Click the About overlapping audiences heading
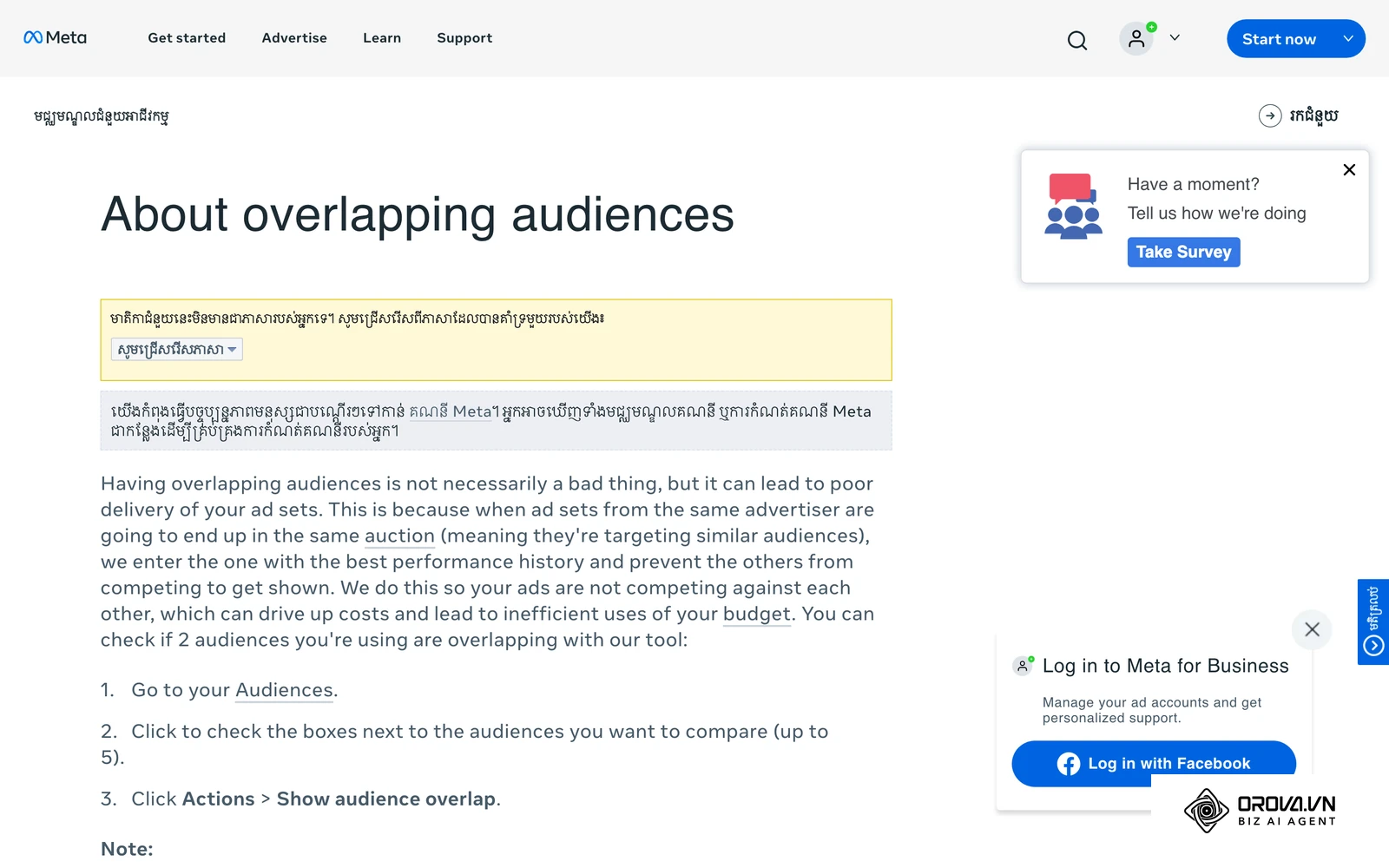The width and height of the screenshot is (1389, 868). coord(418,214)
